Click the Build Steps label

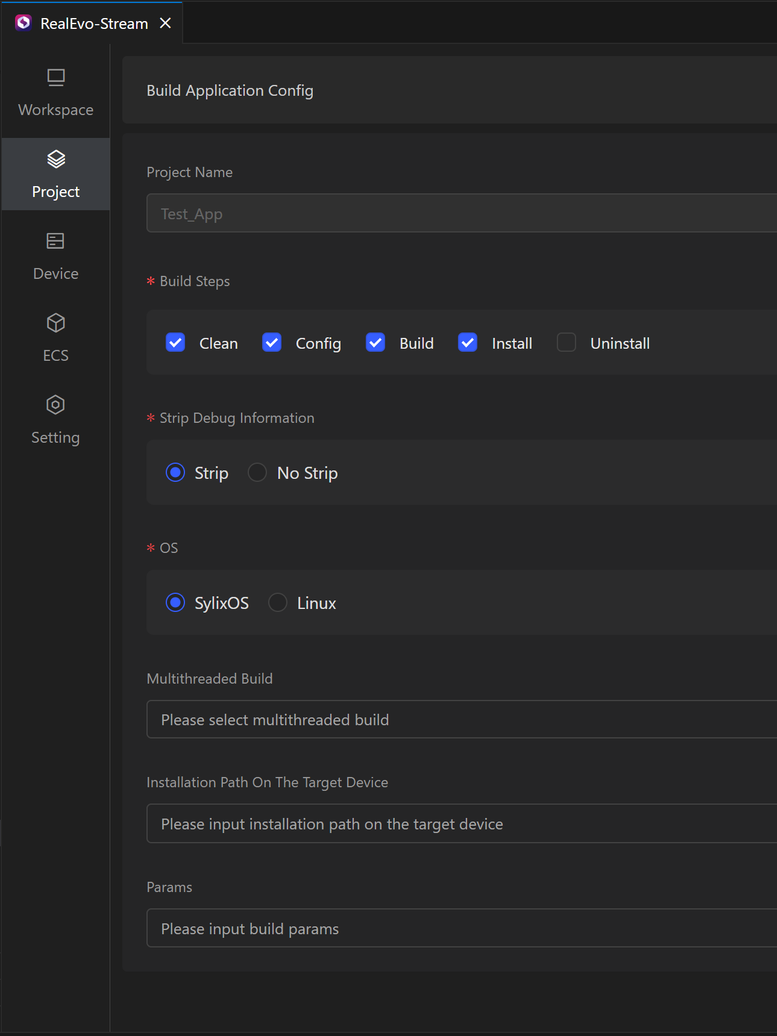point(195,281)
